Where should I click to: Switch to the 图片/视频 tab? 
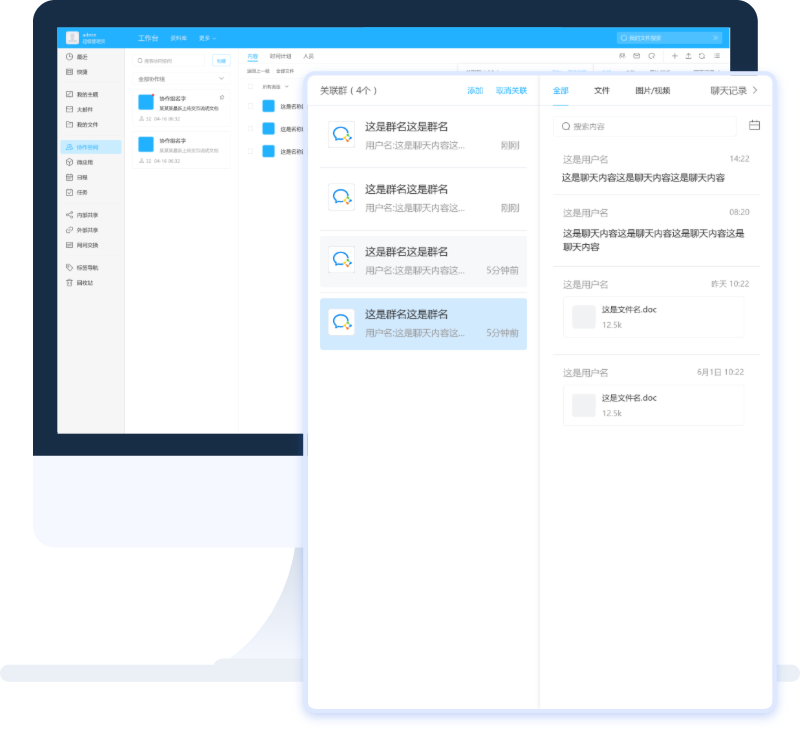click(x=653, y=90)
